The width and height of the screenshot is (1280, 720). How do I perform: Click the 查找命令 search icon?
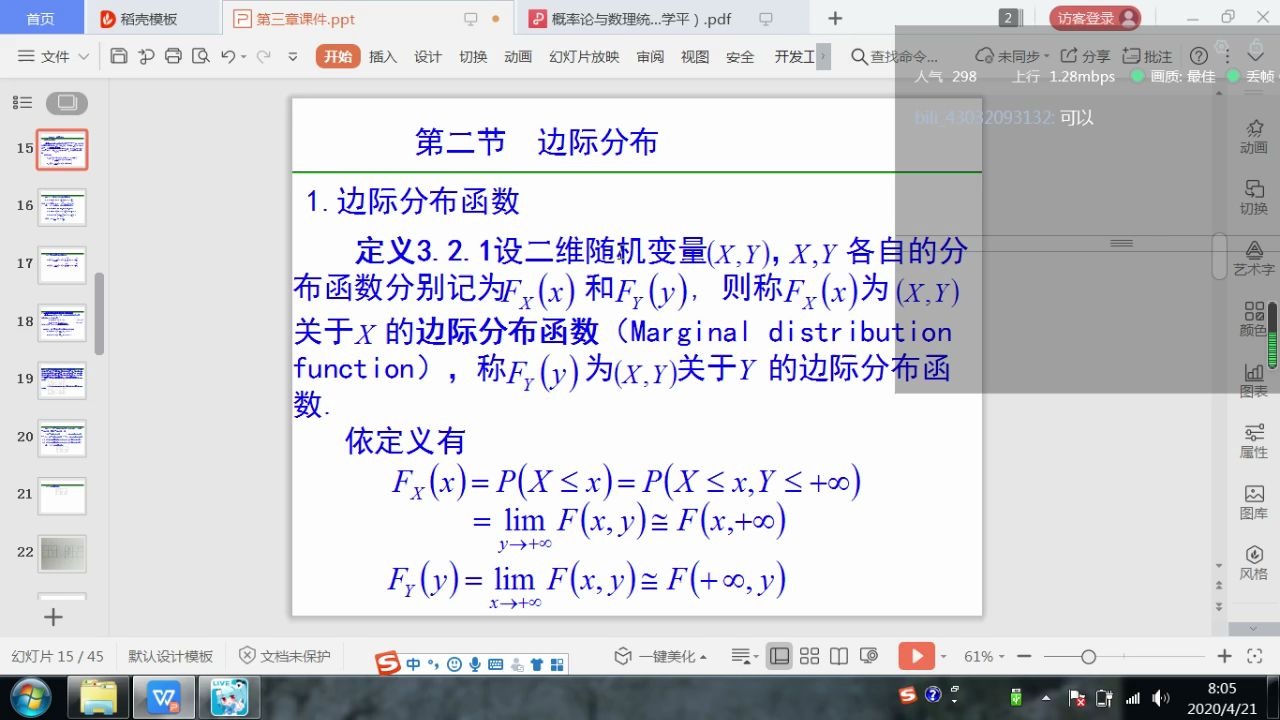(859, 57)
